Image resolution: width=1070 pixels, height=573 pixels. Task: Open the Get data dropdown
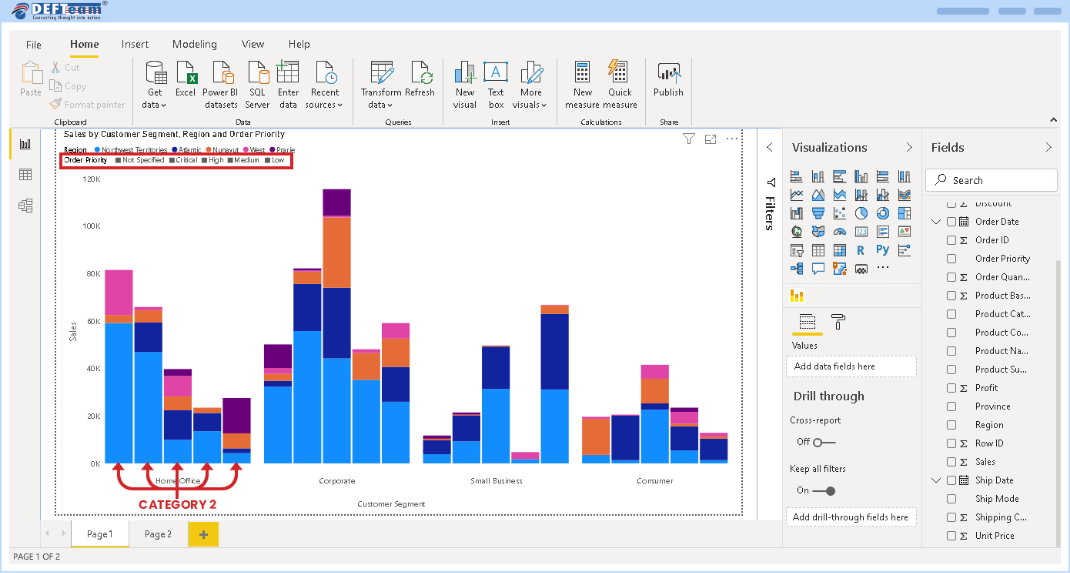tap(155, 104)
